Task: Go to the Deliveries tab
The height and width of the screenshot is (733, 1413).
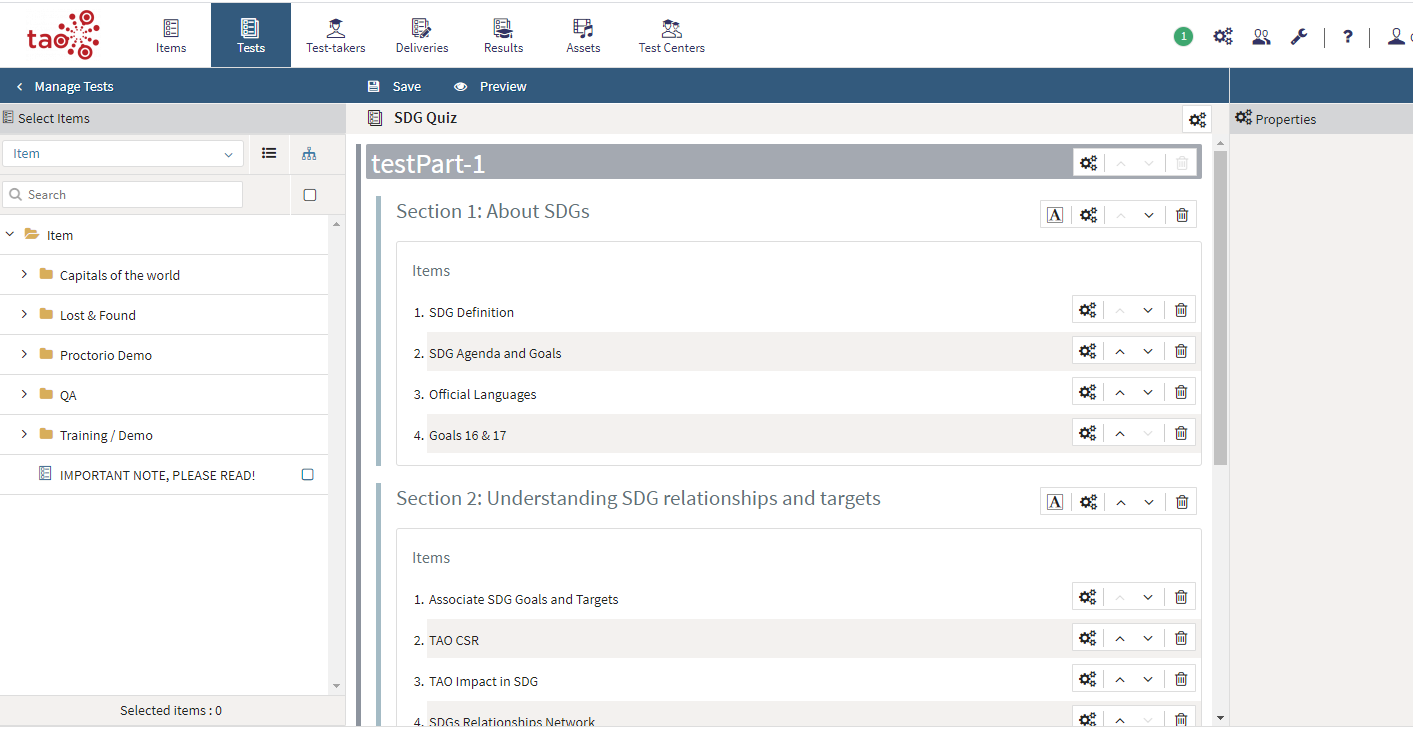Action: [x=422, y=35]
